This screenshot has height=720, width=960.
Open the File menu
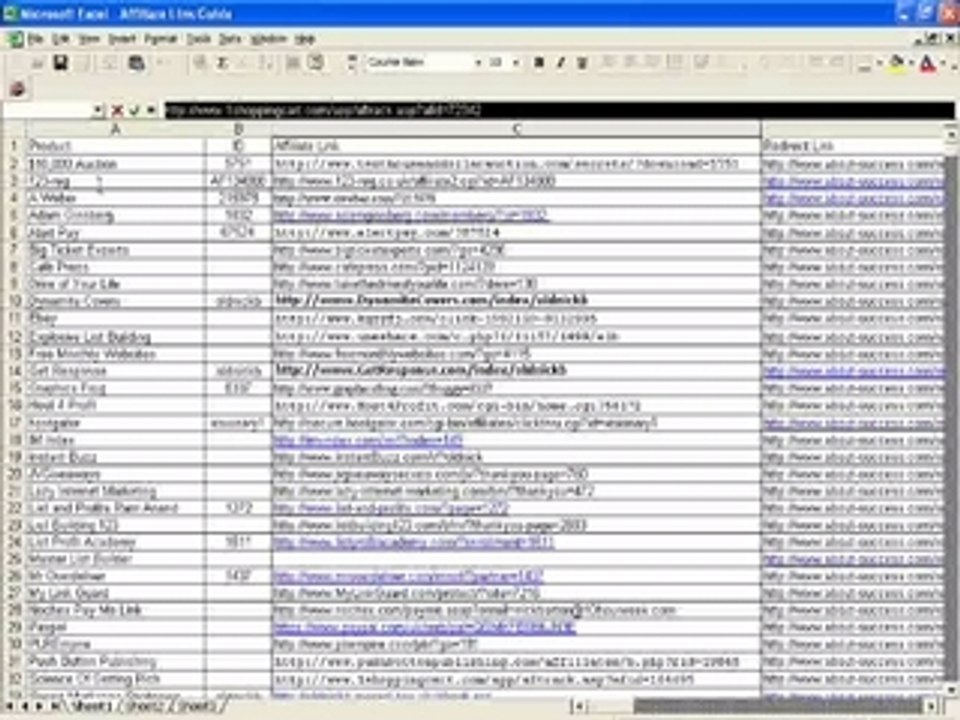[36, 39]
